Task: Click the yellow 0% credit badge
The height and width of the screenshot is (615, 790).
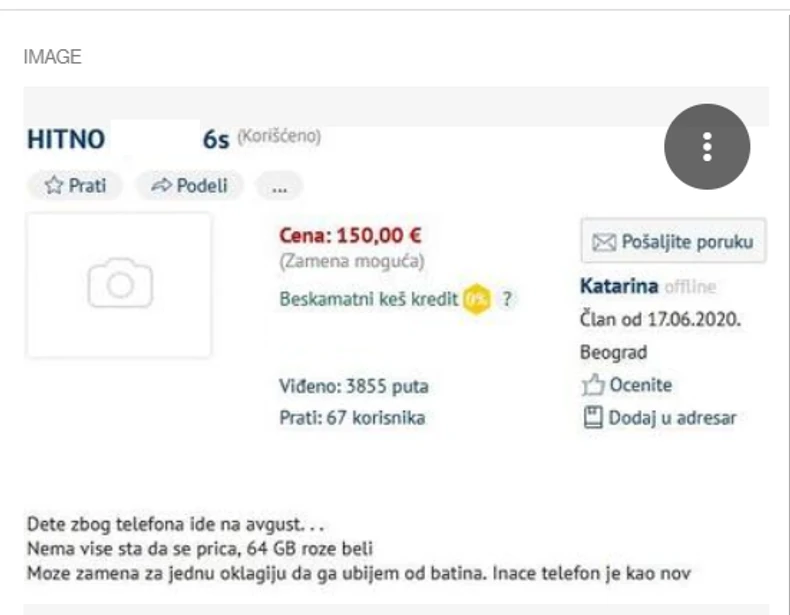Action: point(475,299)
